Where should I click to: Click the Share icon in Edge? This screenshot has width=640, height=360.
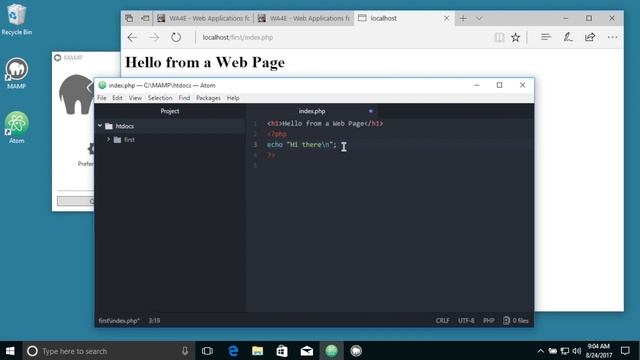590,38
